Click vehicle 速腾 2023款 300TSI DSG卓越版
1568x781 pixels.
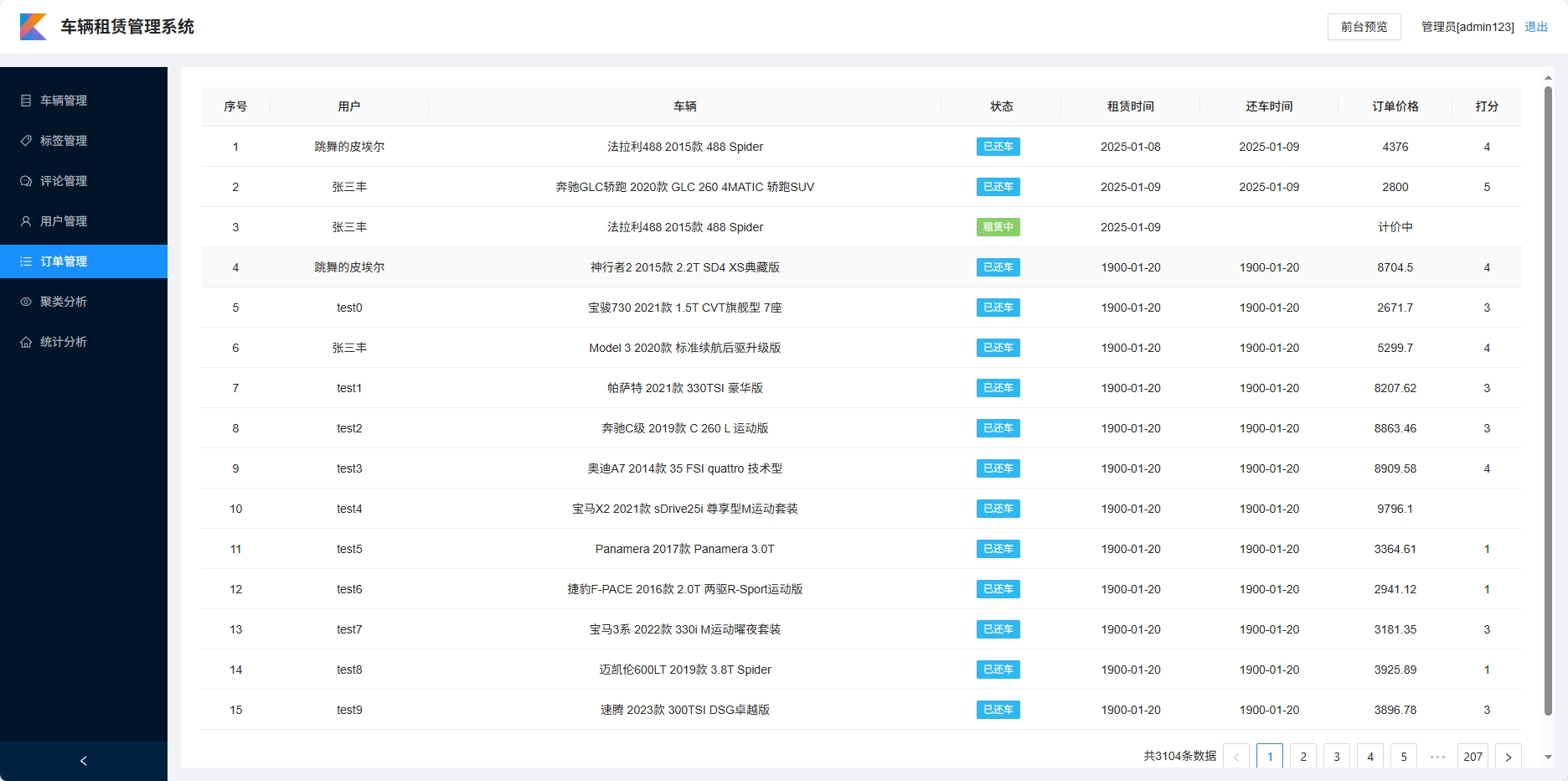(x=685, y=710)
